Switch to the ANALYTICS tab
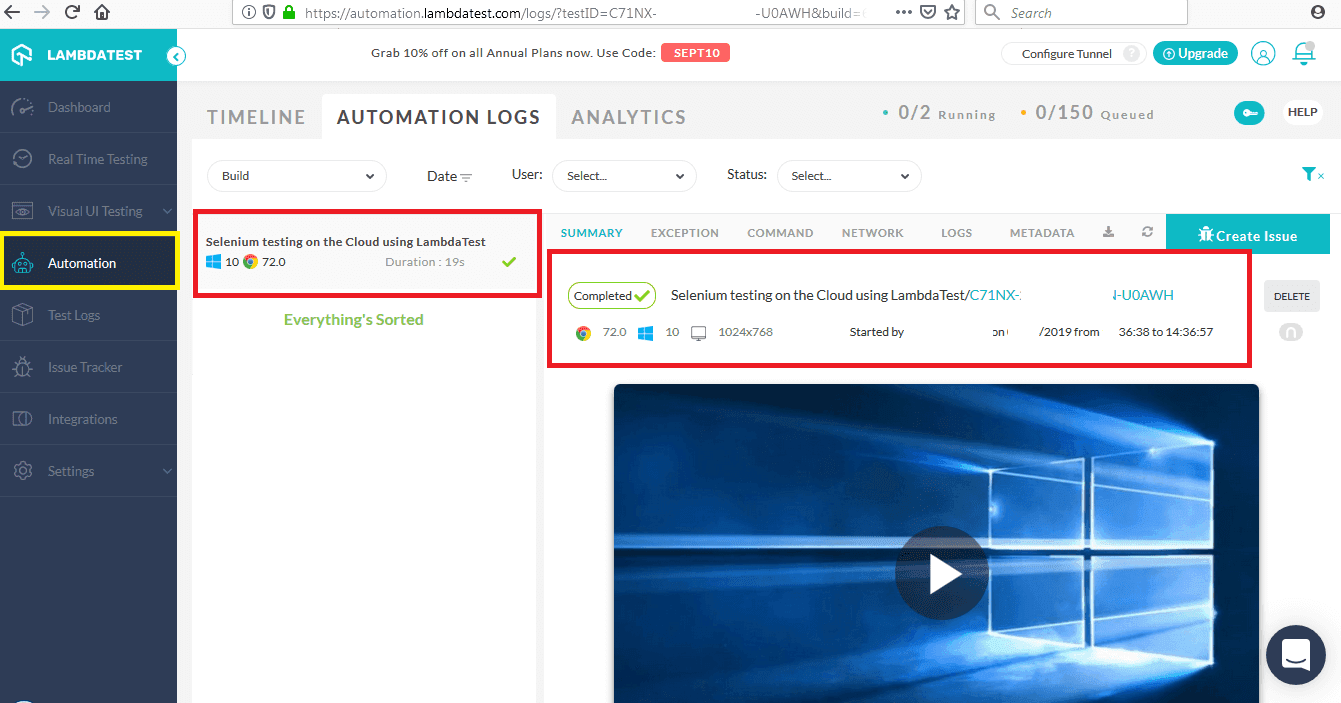The height and width of the screenshot is (703, 1341). (628, 116)
